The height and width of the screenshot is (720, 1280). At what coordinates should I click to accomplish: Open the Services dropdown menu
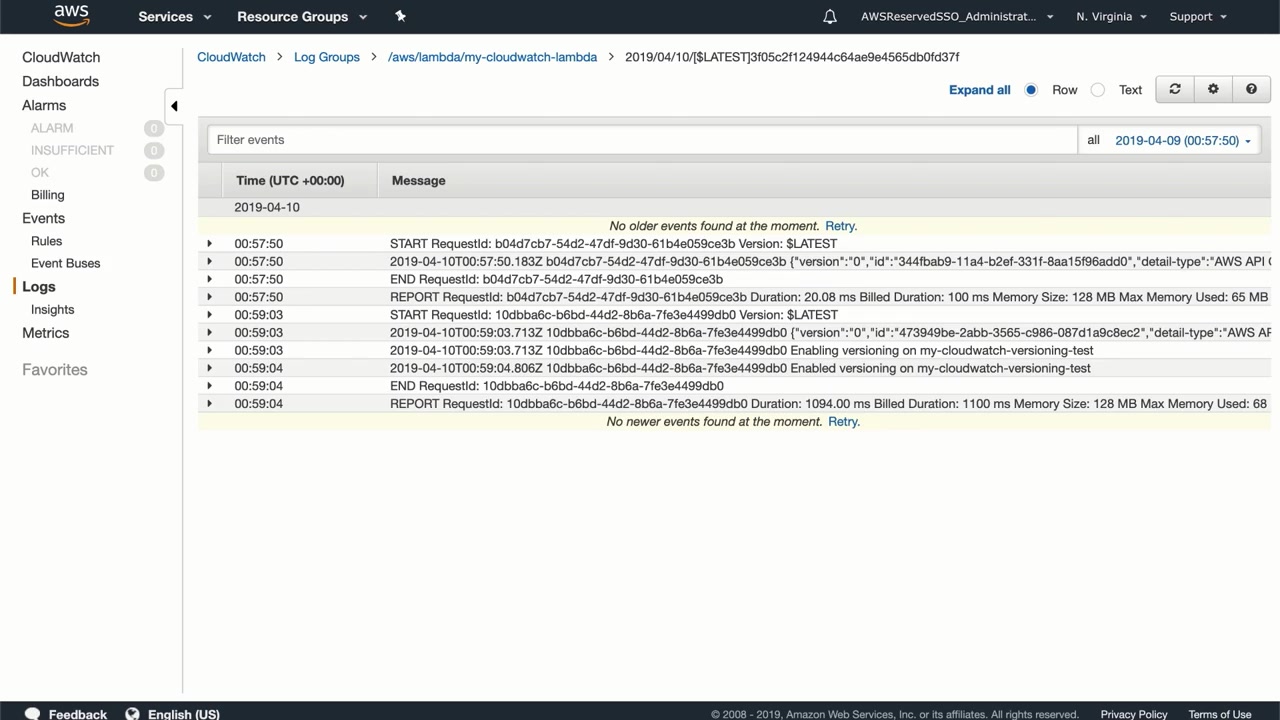tap(175, 16)
